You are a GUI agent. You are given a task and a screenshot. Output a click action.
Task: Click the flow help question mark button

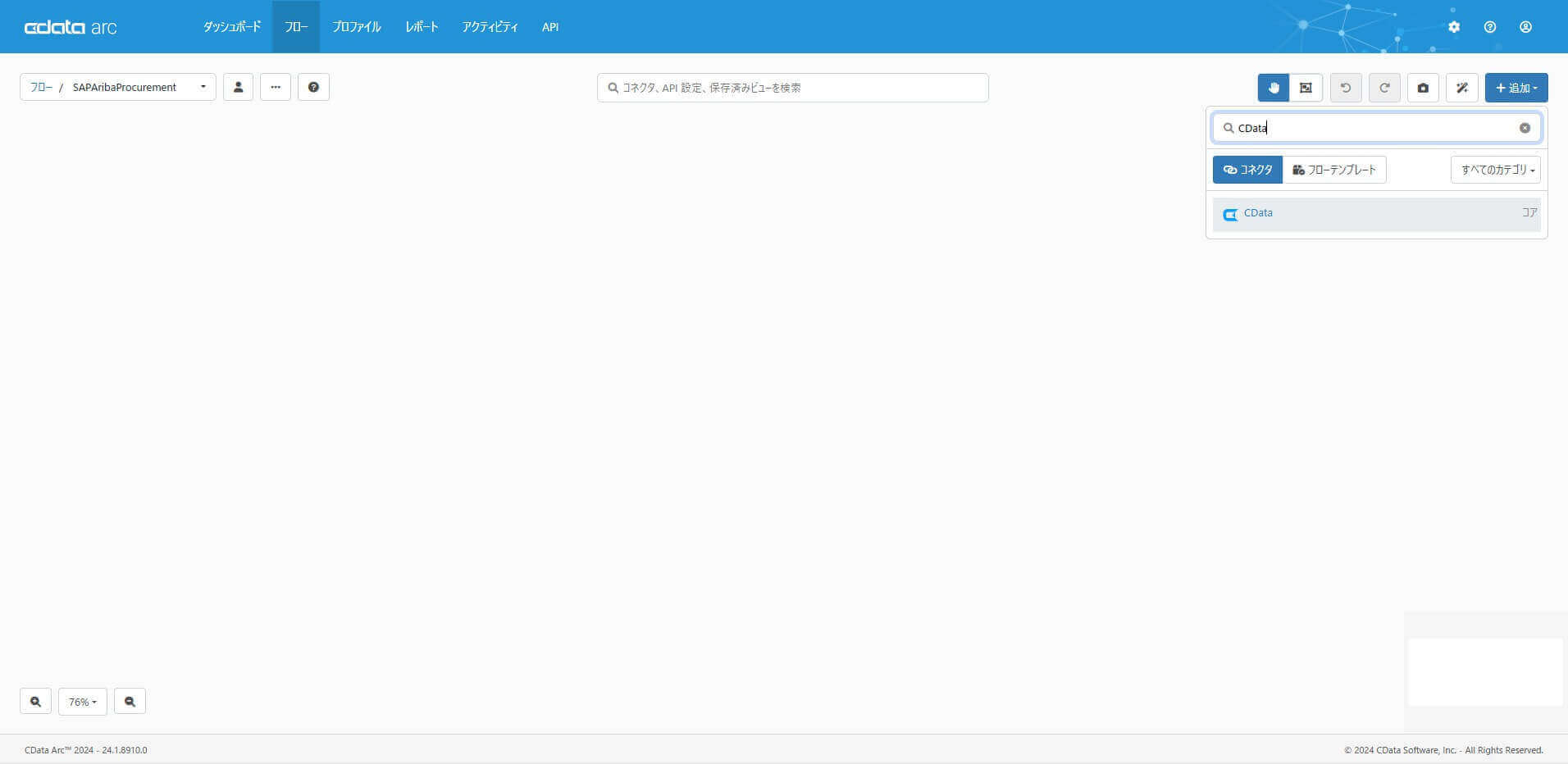click(313, 87)
